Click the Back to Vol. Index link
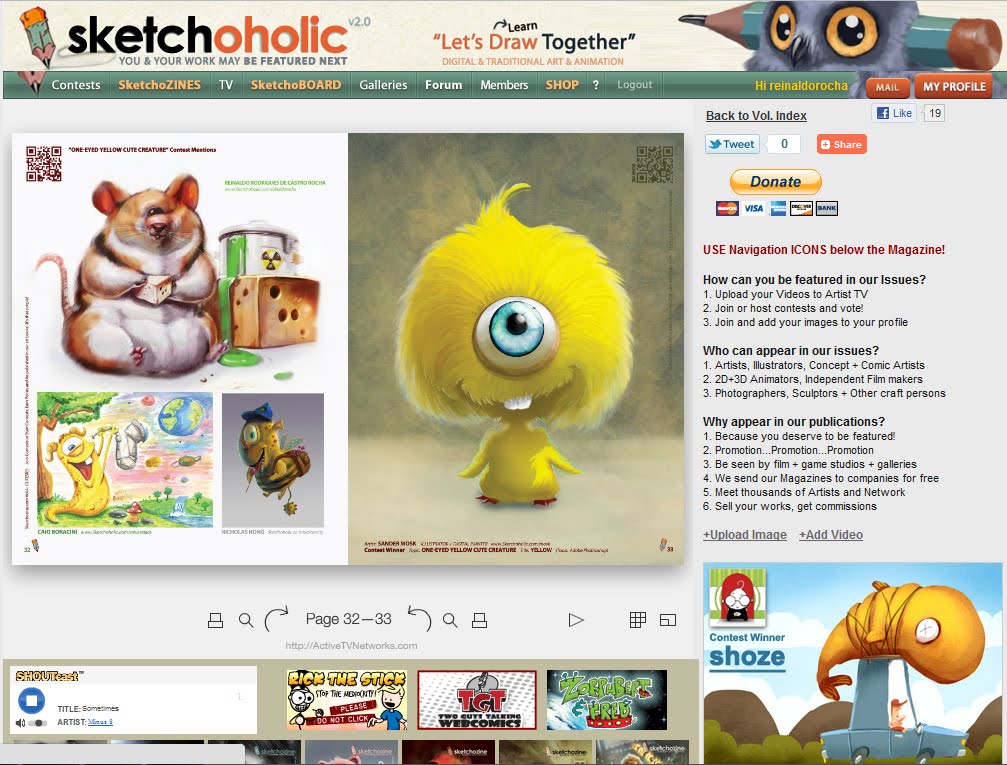Viewport: 1007px width, 765px height. click(756, 116)
